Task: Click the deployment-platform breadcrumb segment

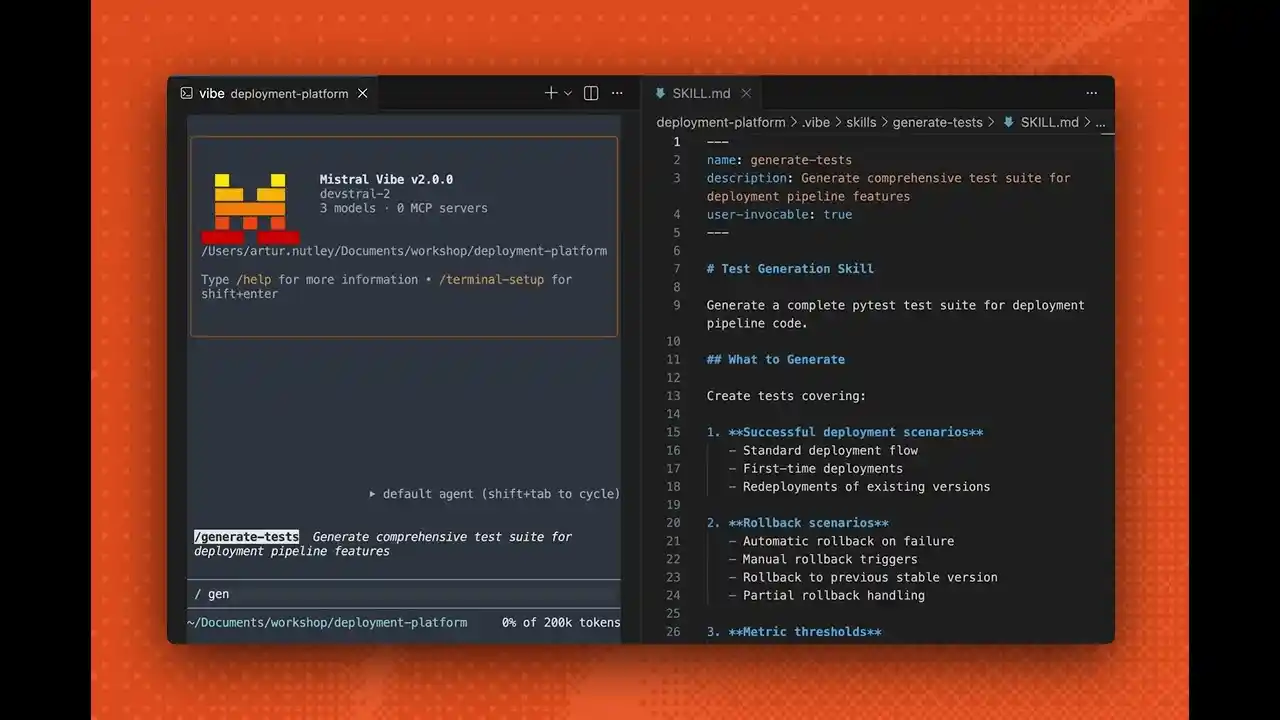Action: [720, 122]
